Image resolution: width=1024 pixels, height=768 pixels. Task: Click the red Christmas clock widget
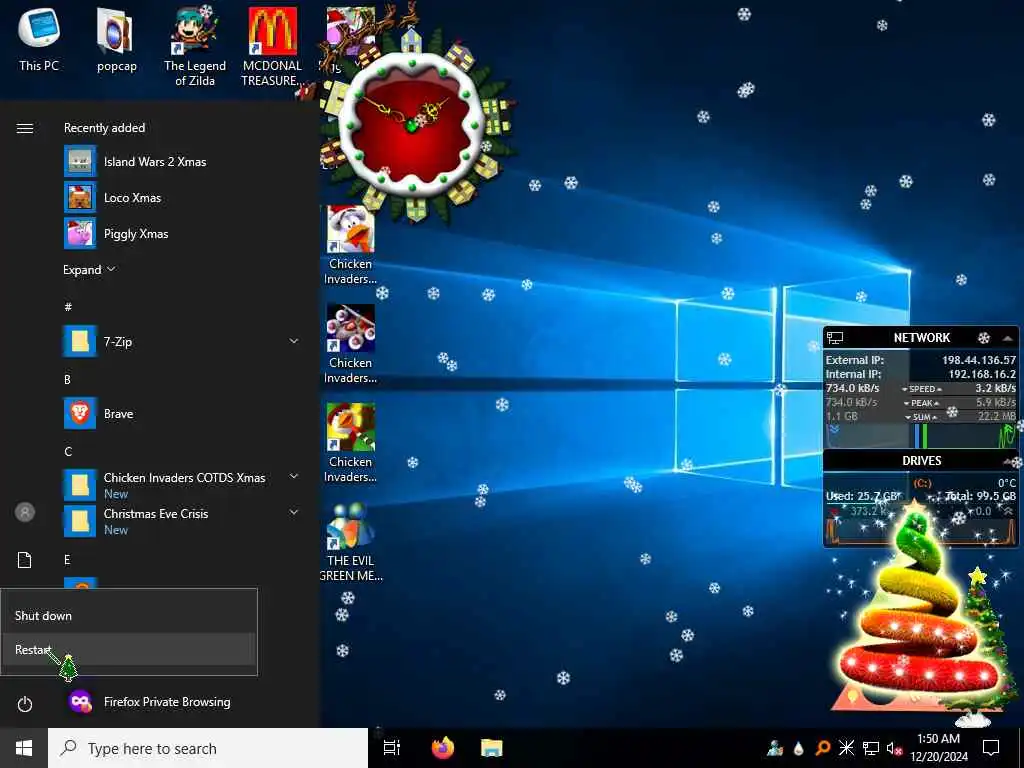pos(411,124)
